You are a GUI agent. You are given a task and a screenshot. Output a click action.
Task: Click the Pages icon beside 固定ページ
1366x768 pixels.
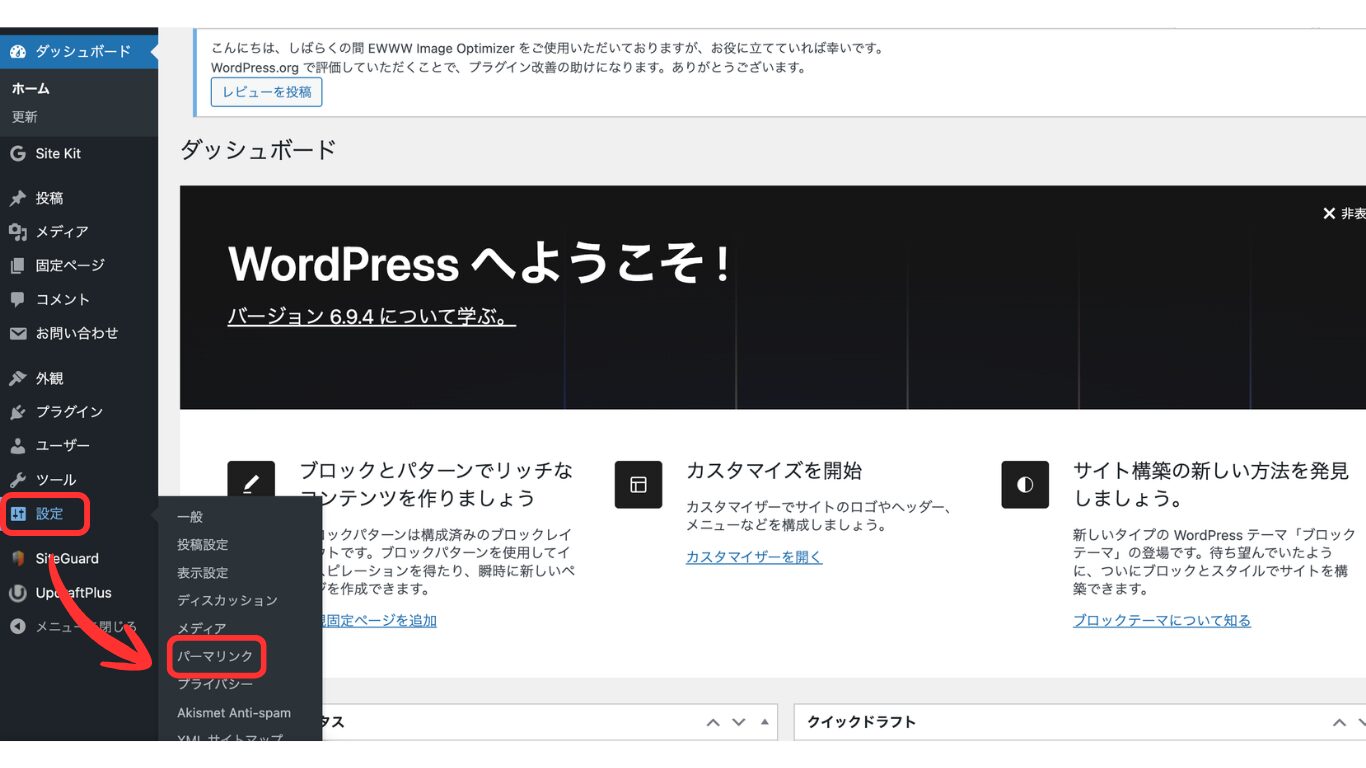tap(17, 266)
